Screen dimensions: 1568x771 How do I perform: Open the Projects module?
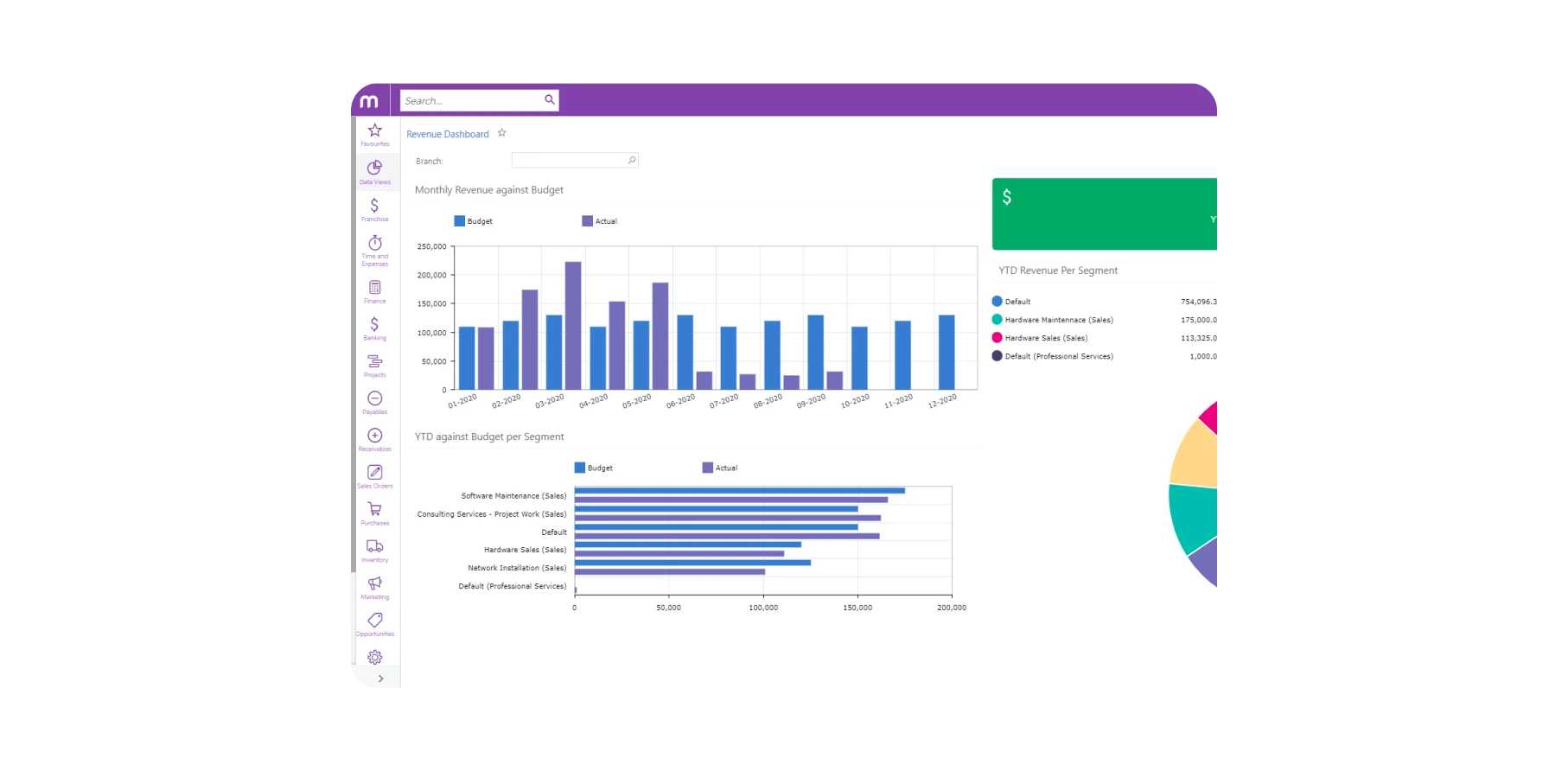click(375, 366)
